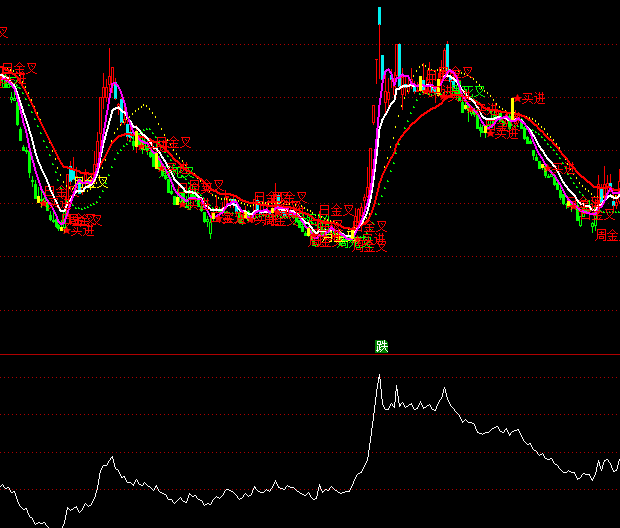Click the partial 叉 label in the top-left corner

point(3,33)
